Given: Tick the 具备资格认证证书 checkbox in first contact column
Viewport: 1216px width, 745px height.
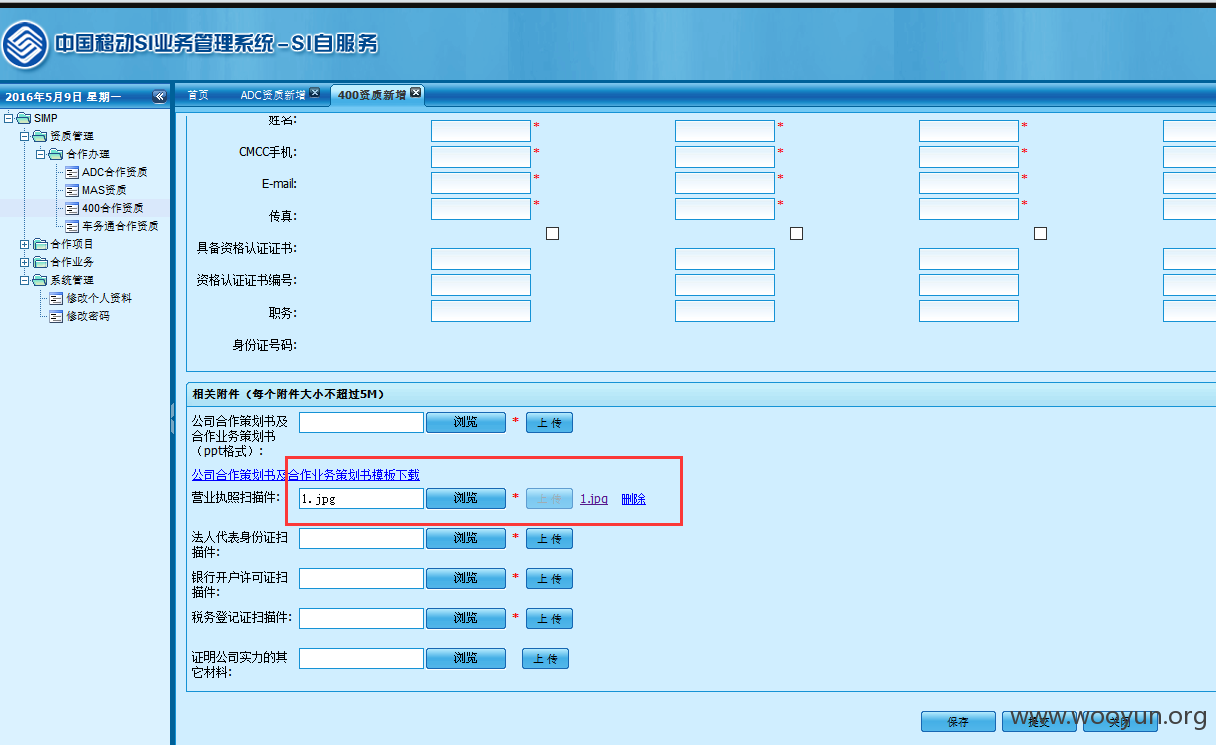Looking at the screenshot, I should [552, 233].
